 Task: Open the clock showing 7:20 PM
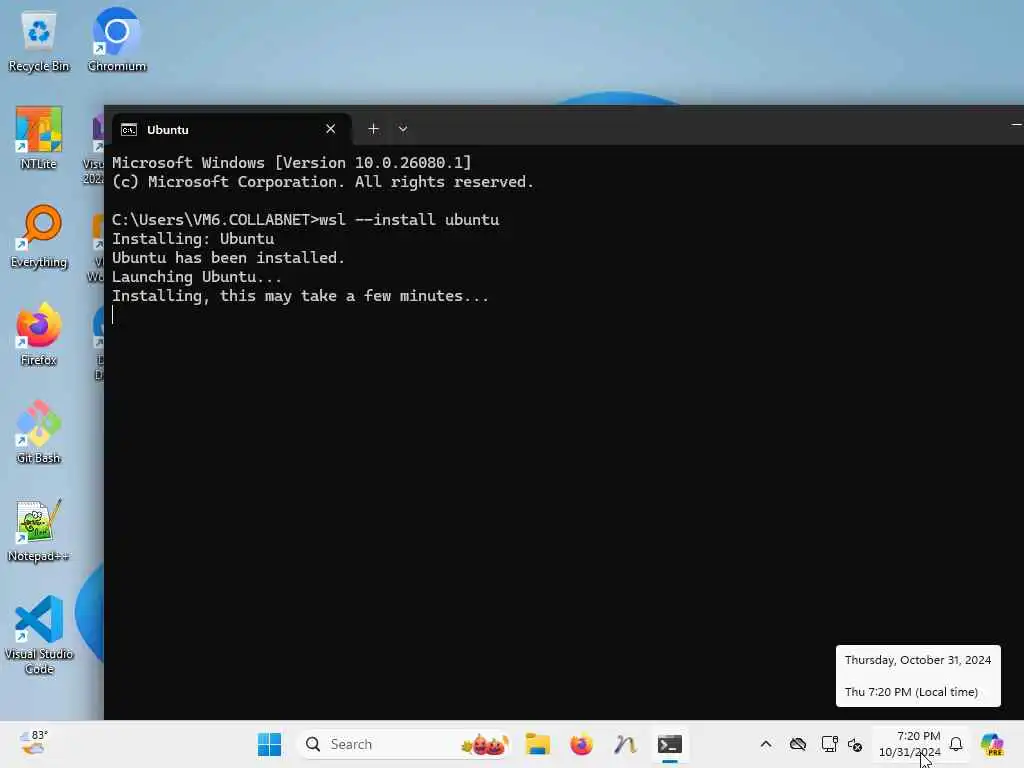tap(910, 744)
